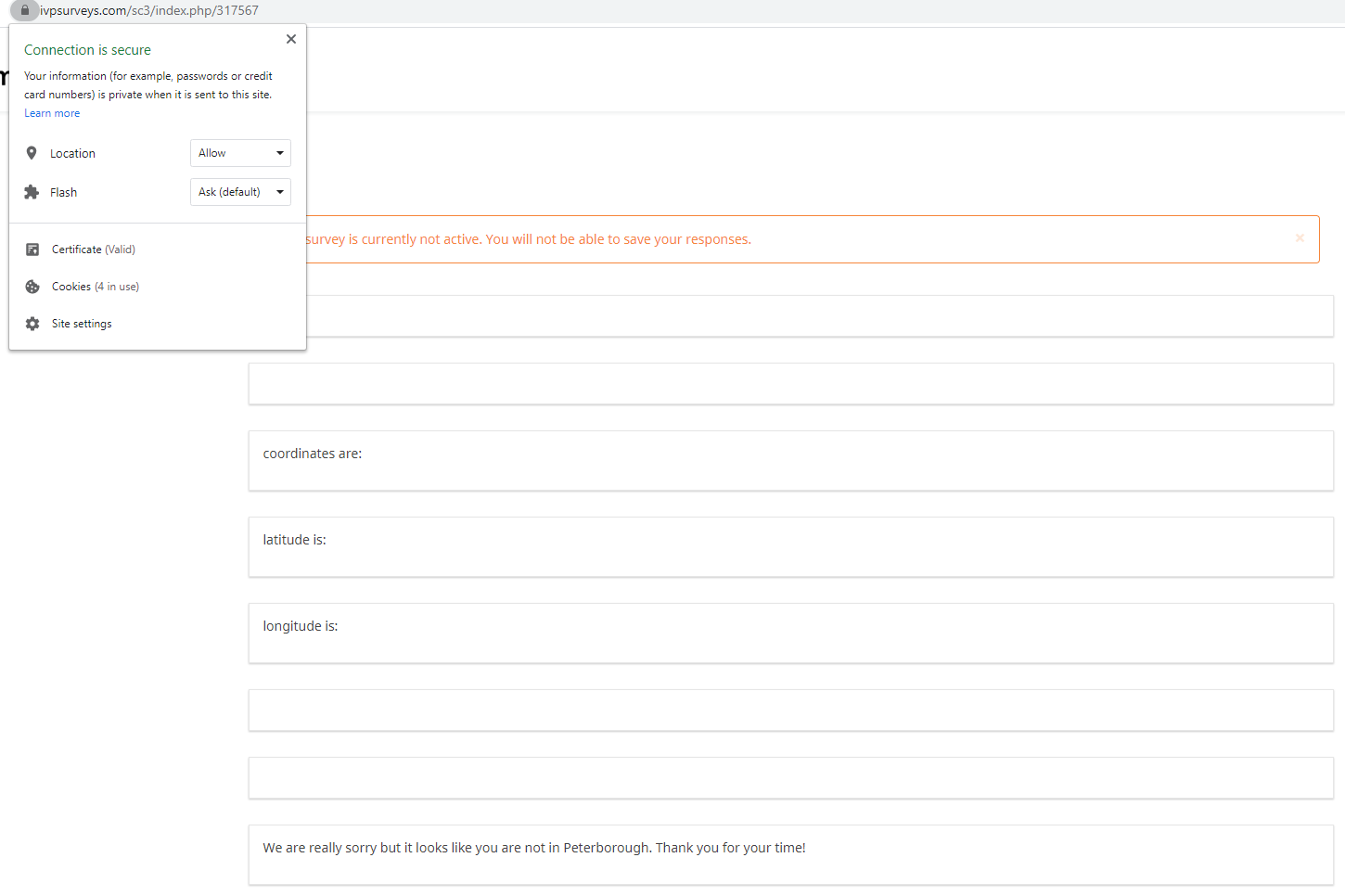
Task: Open the Certificate (Valid) entry
Action: point(94,250)
